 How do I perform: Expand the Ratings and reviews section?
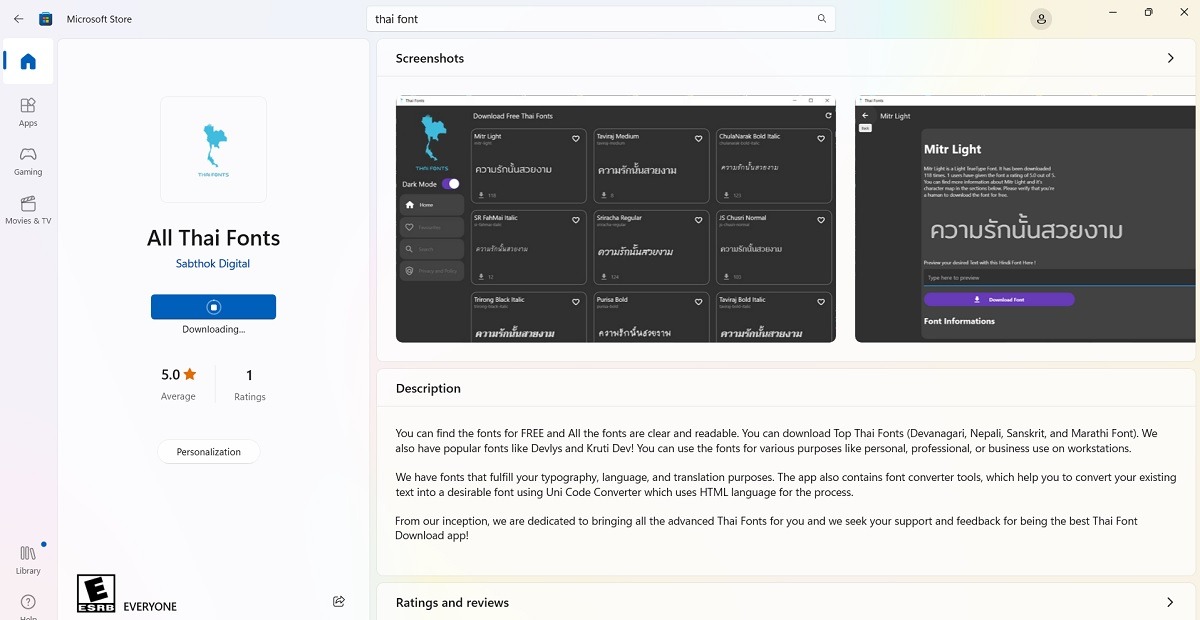[x=1170, y=602]
